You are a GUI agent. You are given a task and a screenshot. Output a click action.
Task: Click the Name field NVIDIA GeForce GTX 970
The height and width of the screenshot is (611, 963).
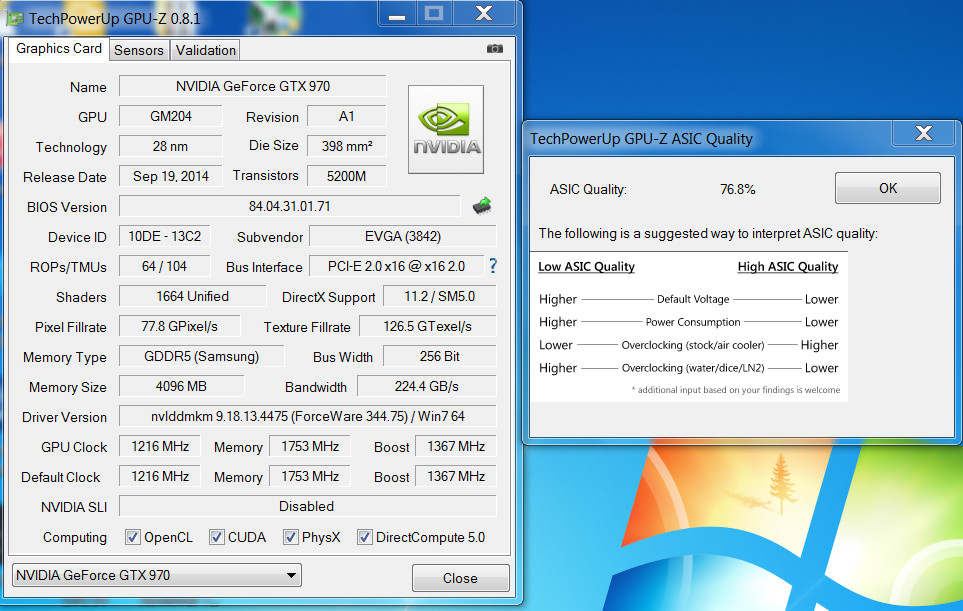252,86
